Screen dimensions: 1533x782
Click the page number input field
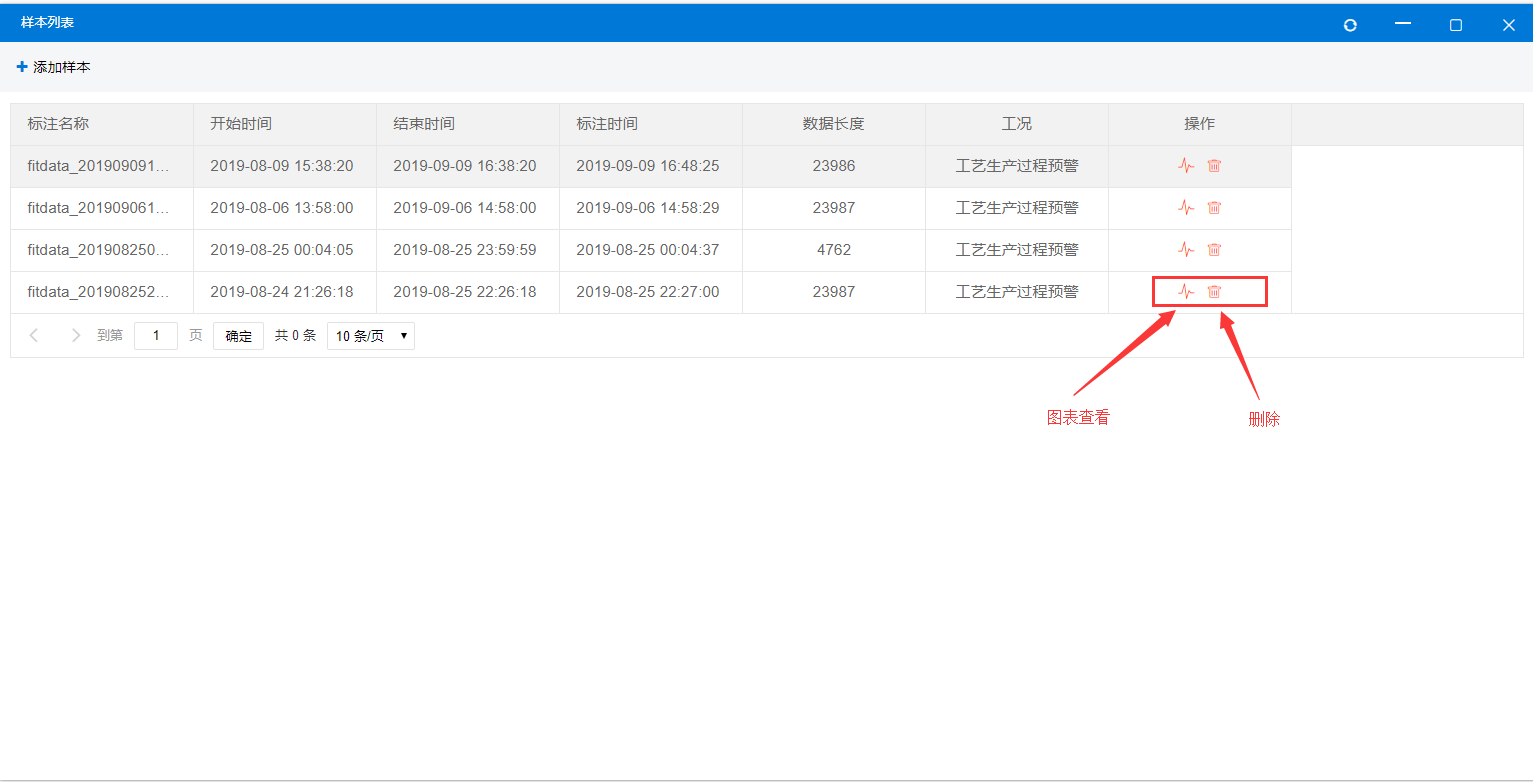[156, 336]
